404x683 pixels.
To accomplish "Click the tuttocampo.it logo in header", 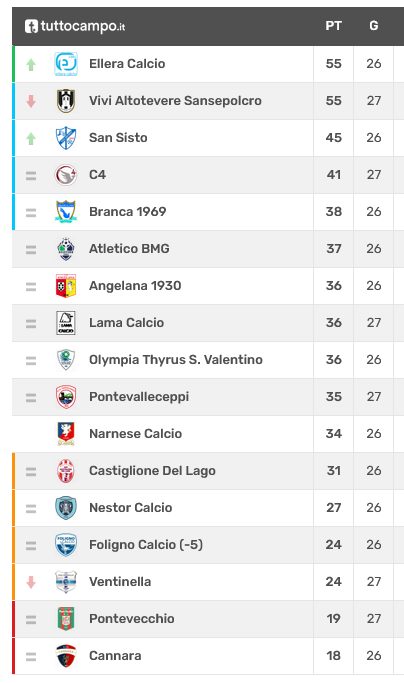I will click(75, 26).
